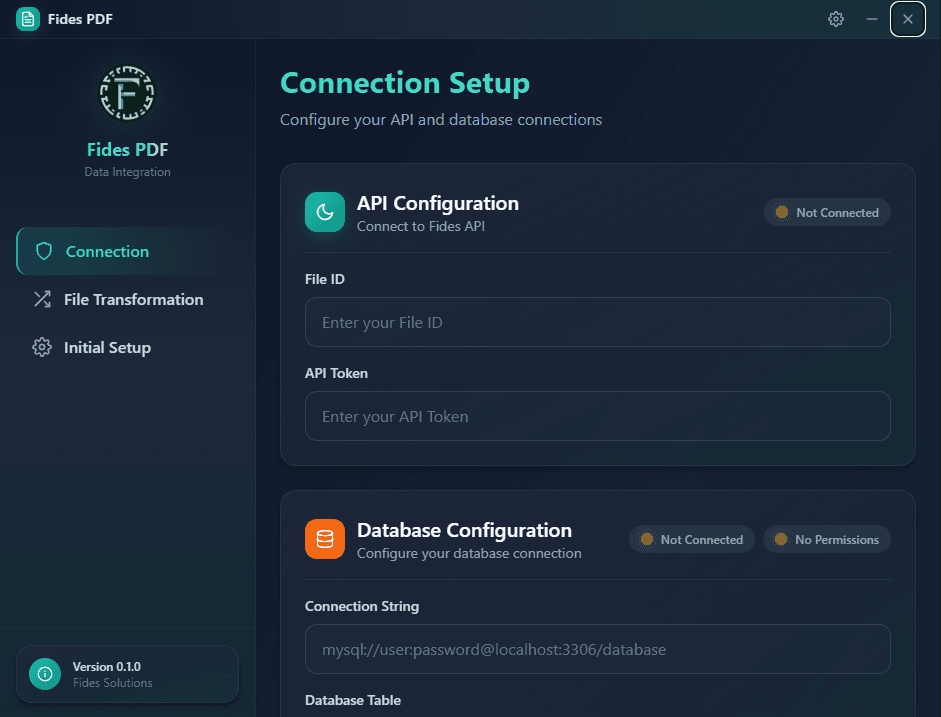Screen dimensions: 941x717
Task: Click the No Permissions status indicator
Action: (x=827, y=539)
